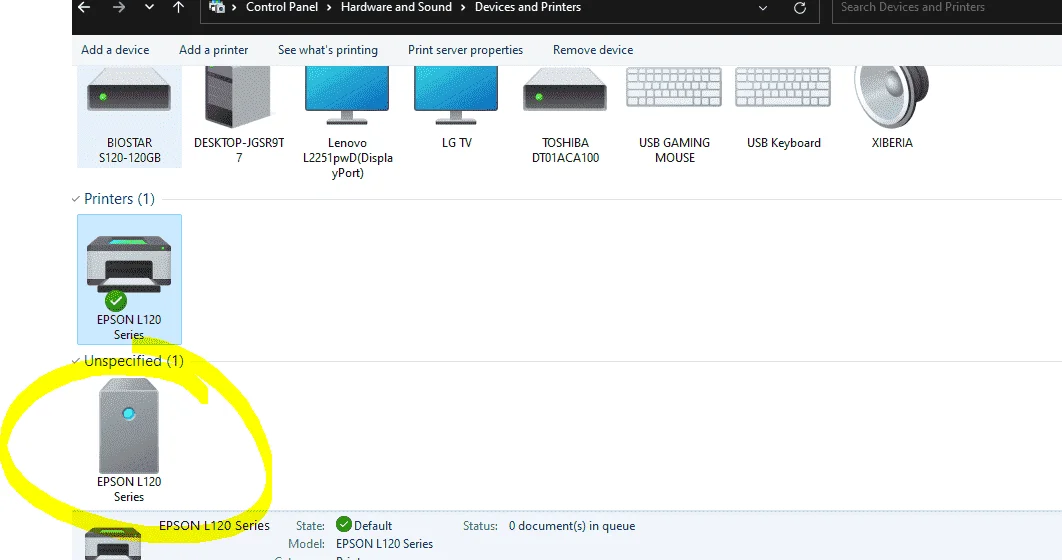Click Remove device
The width and height of the screenshot is (1062, 560).
pos(593,50)
